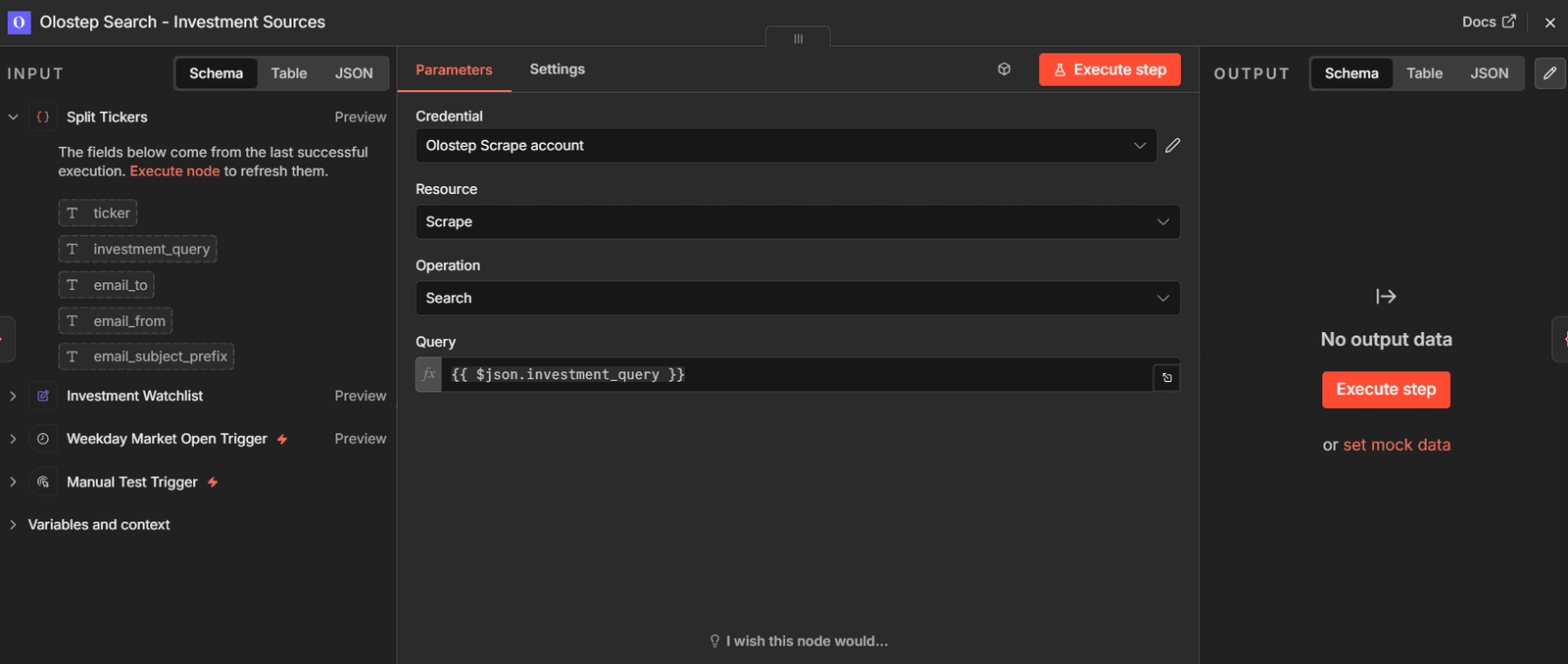
Task: Switch output view to Table
Action: (x=1425, y=73)
